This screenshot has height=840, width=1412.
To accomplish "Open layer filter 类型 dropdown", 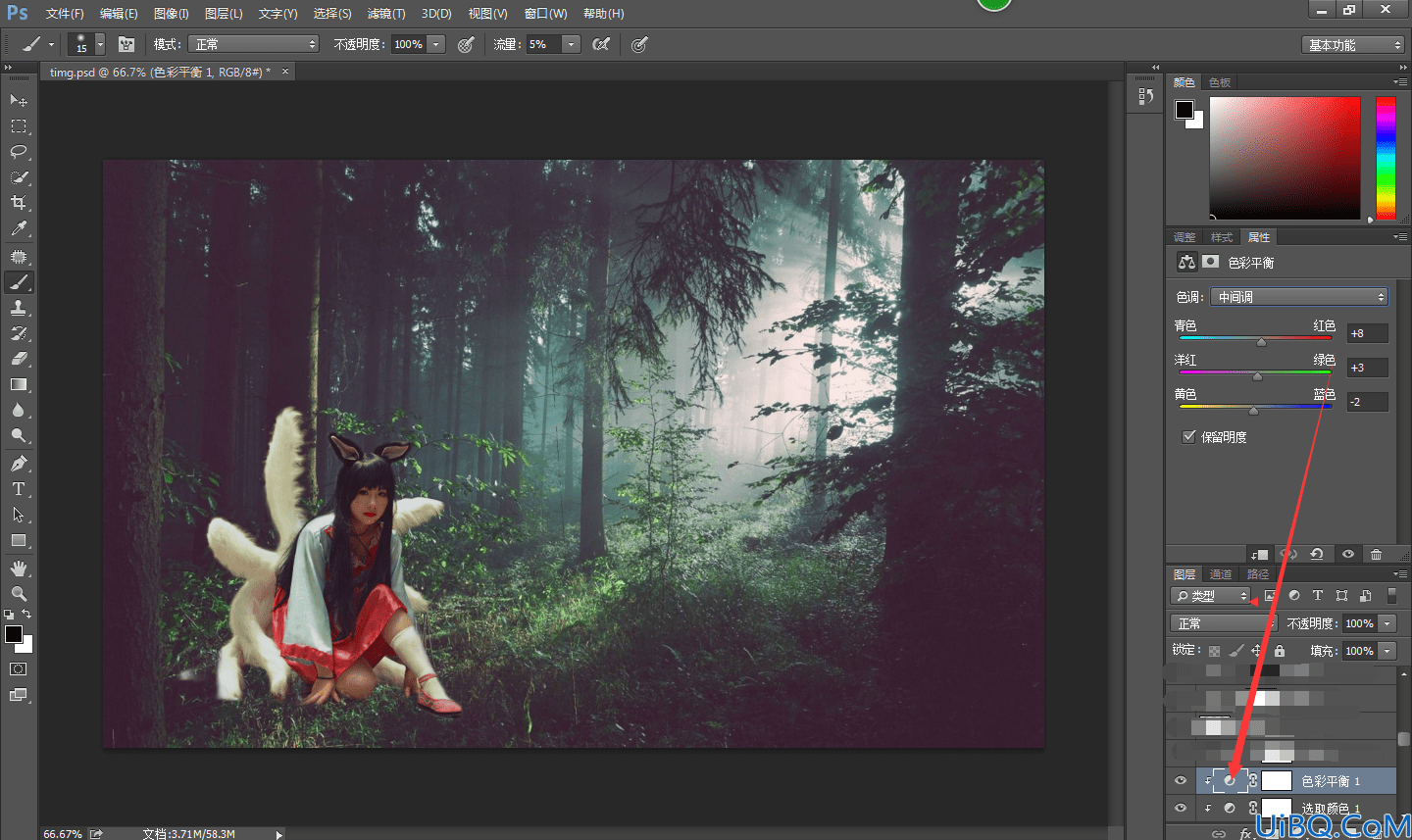I will point(1211,596).
